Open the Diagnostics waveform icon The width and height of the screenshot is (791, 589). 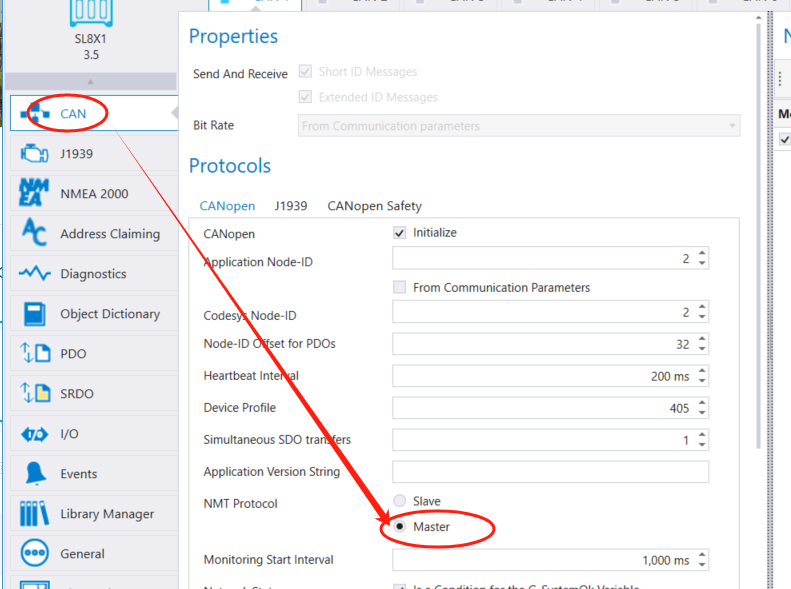pyautogui.click(x=35, y=274)
